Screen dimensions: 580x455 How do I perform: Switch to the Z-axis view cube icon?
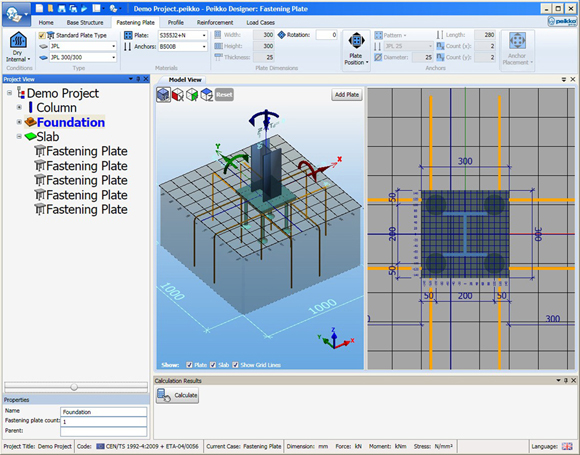(206, 95)
